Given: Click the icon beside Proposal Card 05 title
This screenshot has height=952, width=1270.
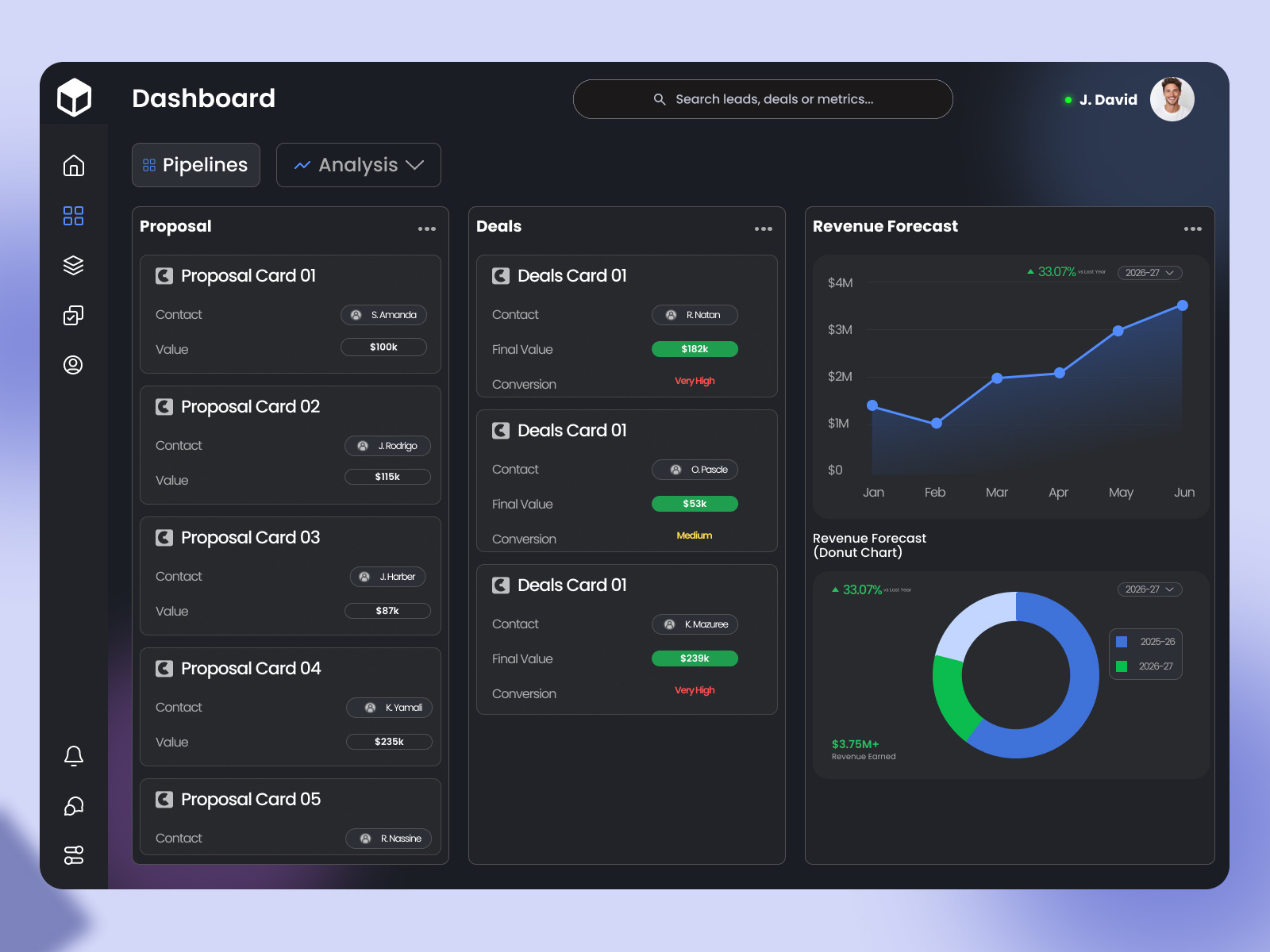Looking at the screenshot, I should click(x=164, y=800).
